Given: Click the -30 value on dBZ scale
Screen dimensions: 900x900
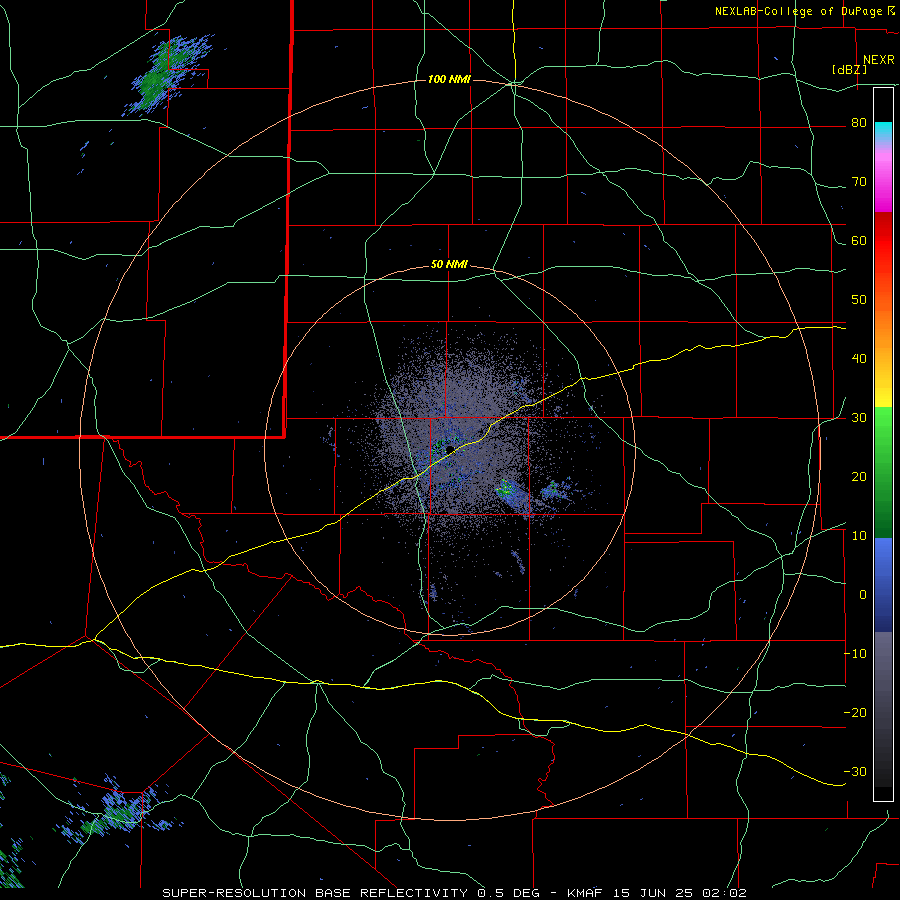Looking at the screenshot, I should 855,771.
